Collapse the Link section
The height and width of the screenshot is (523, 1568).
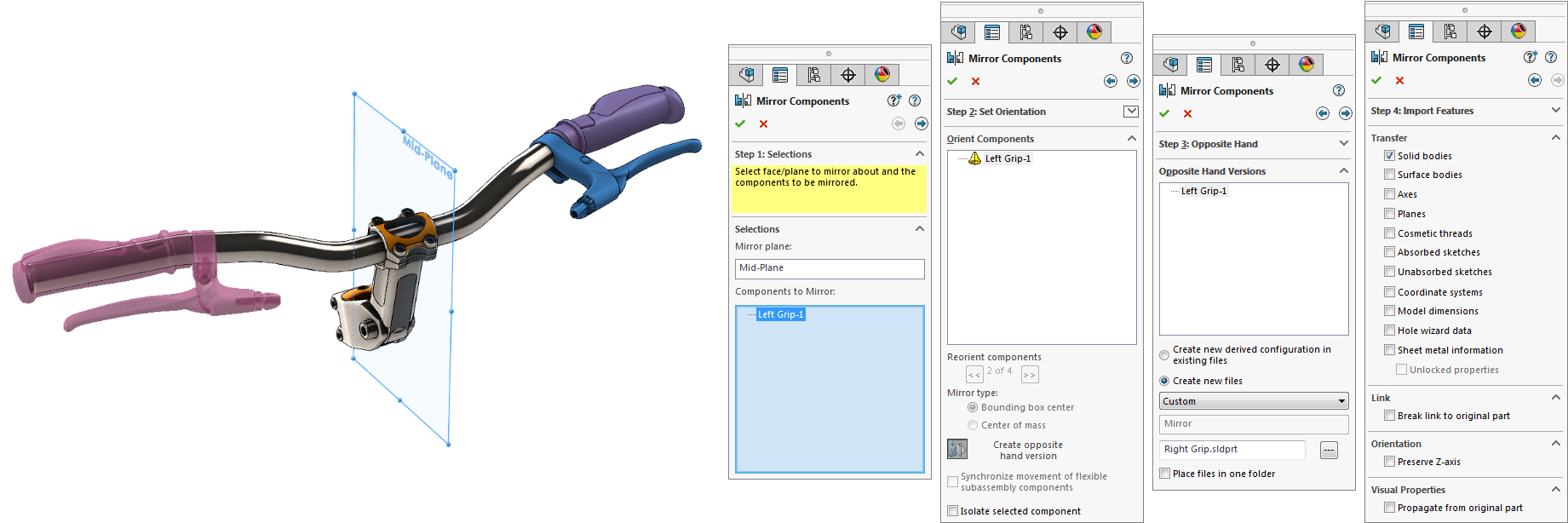coord(1556,398)
